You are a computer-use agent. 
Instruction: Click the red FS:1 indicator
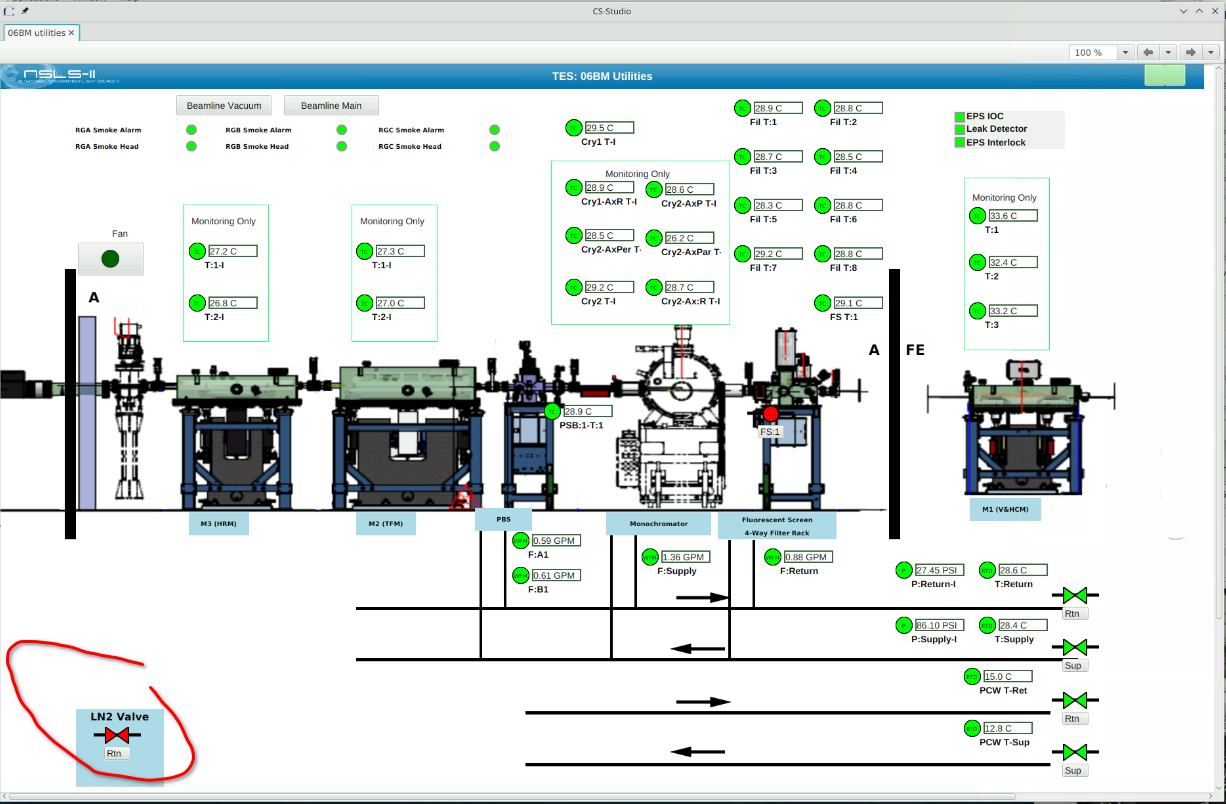click(770, 413)
